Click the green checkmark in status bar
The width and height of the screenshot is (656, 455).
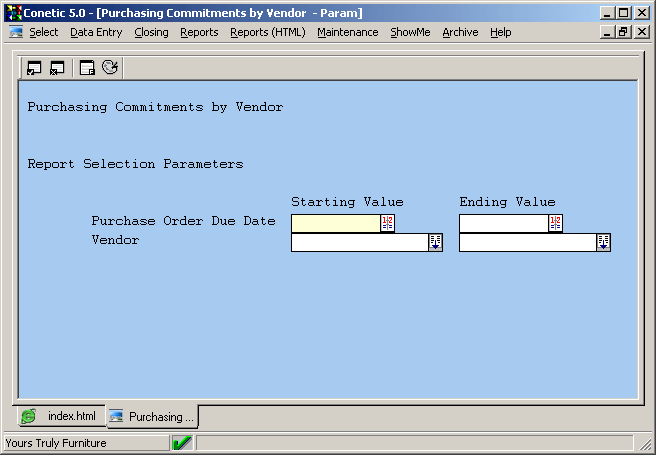pyautogui.click(x=182, y=443)
